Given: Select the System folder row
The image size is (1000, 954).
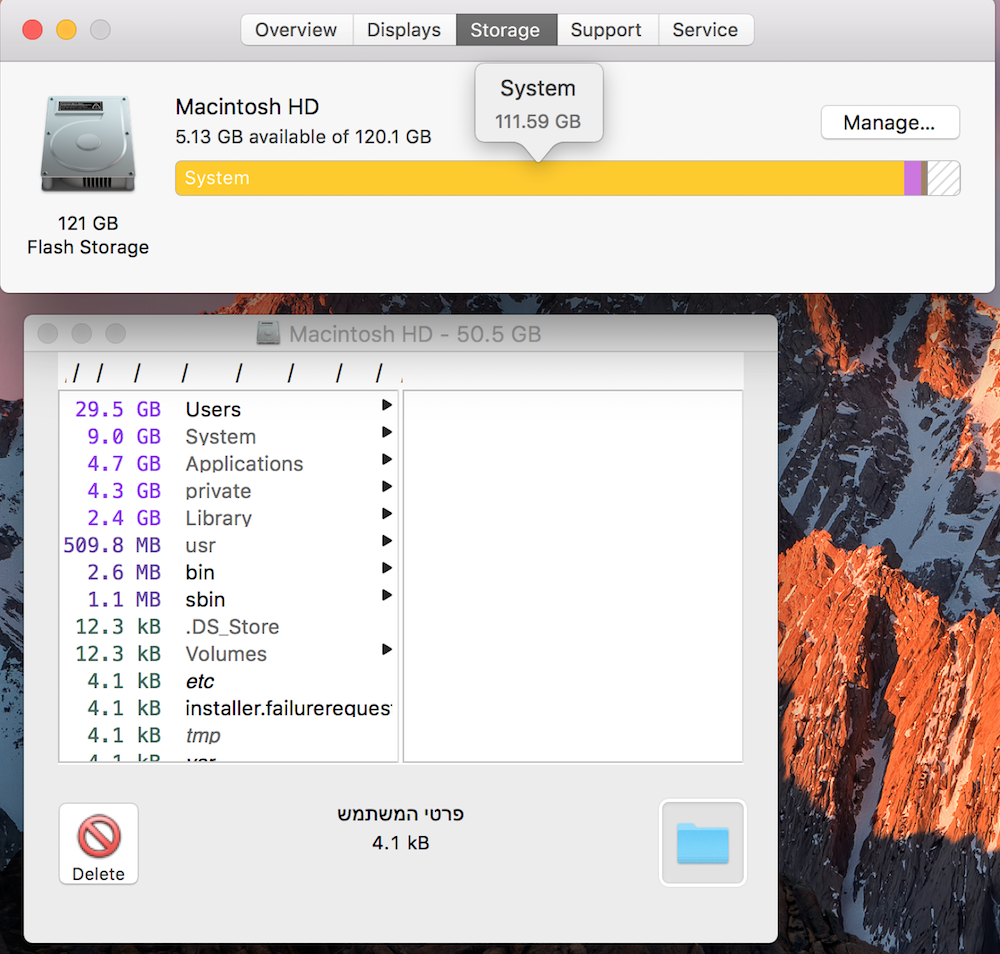Looking at the screenshot, I should tap(228, 436).
